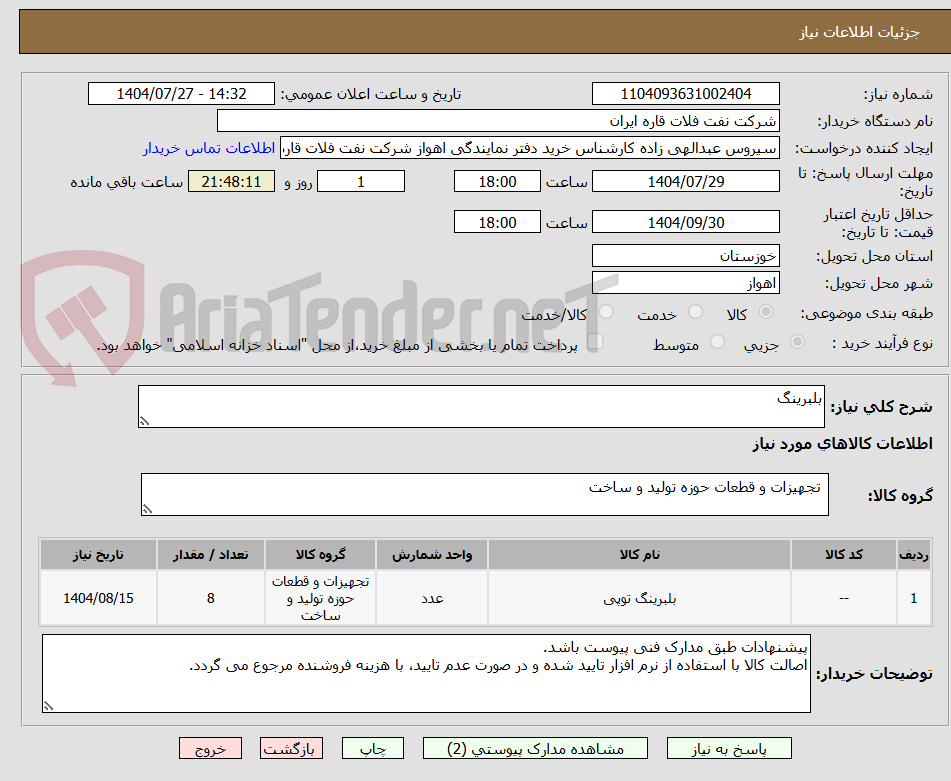951x781 pixels.
Task: Click the remaining time field 21:48:11
Action: point(231,181)
